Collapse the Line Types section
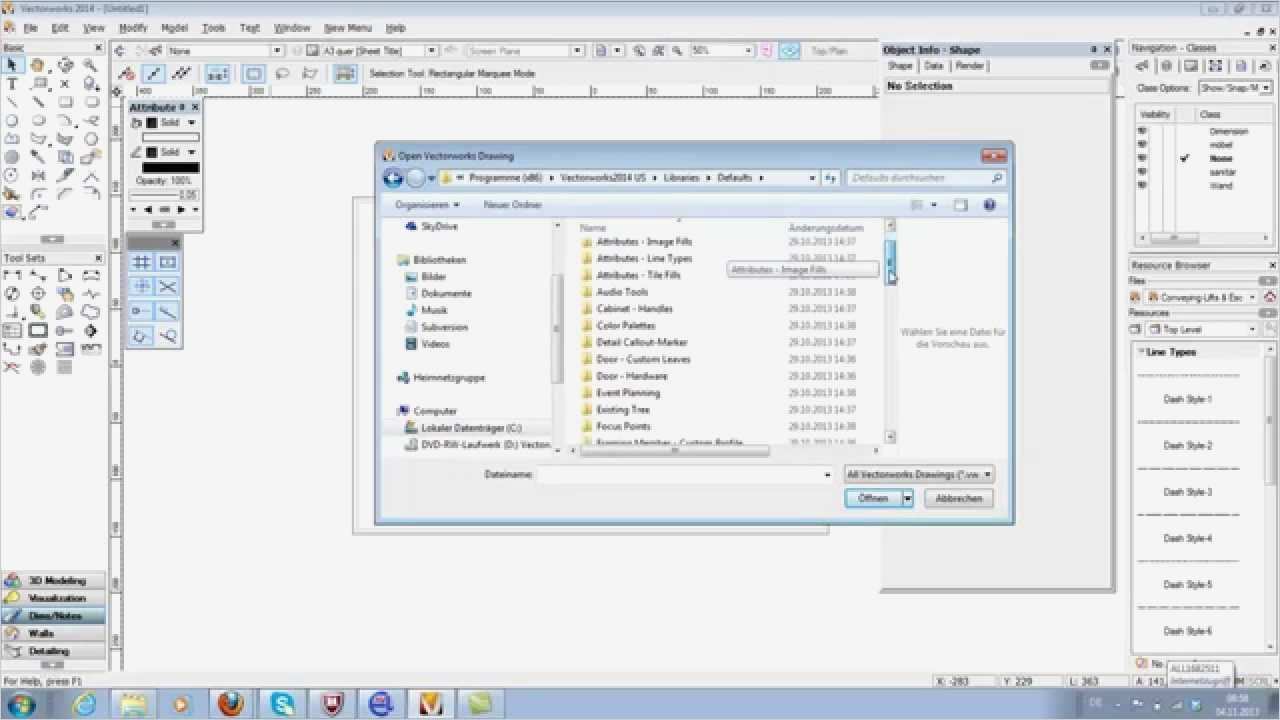1280x720 pixels. (x=1141, y=352)
